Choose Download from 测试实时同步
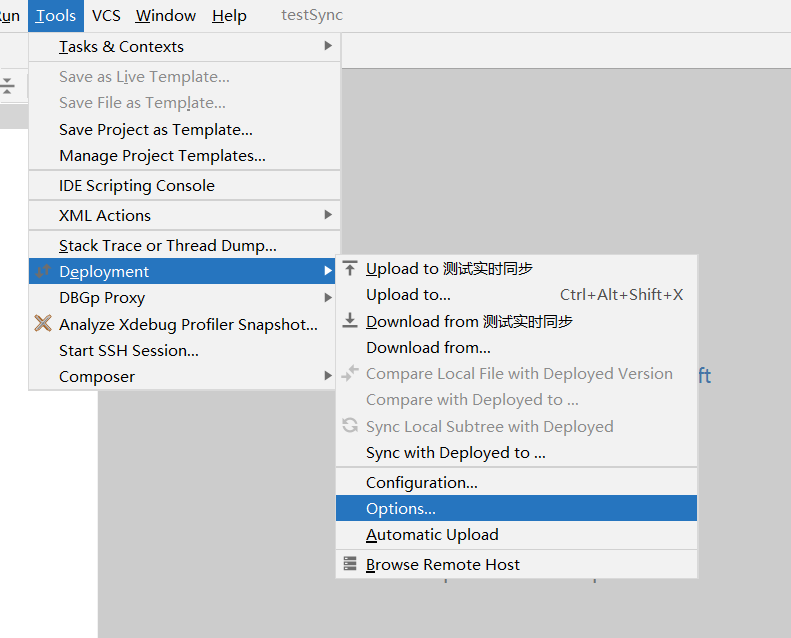 pyautogui.click(x=517, y=321)
